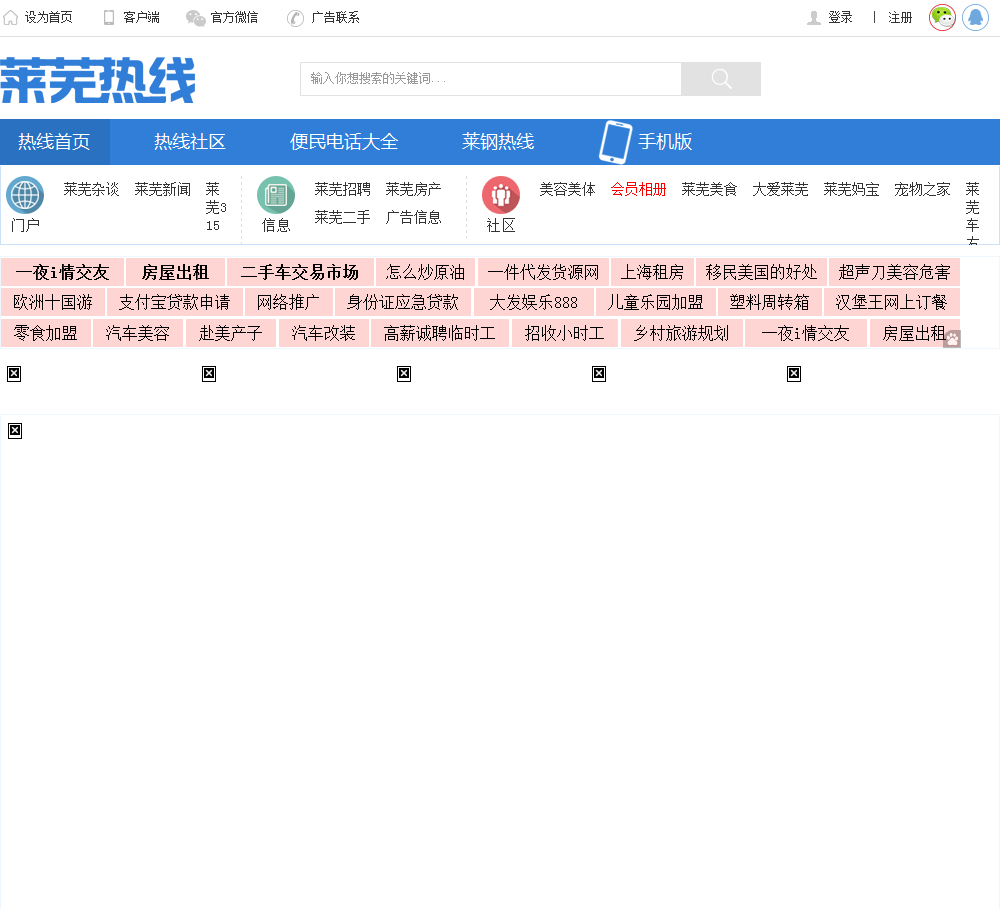
Task: Click the 官方微信 link
Action: pyautogui.click(x=234, y=17)
